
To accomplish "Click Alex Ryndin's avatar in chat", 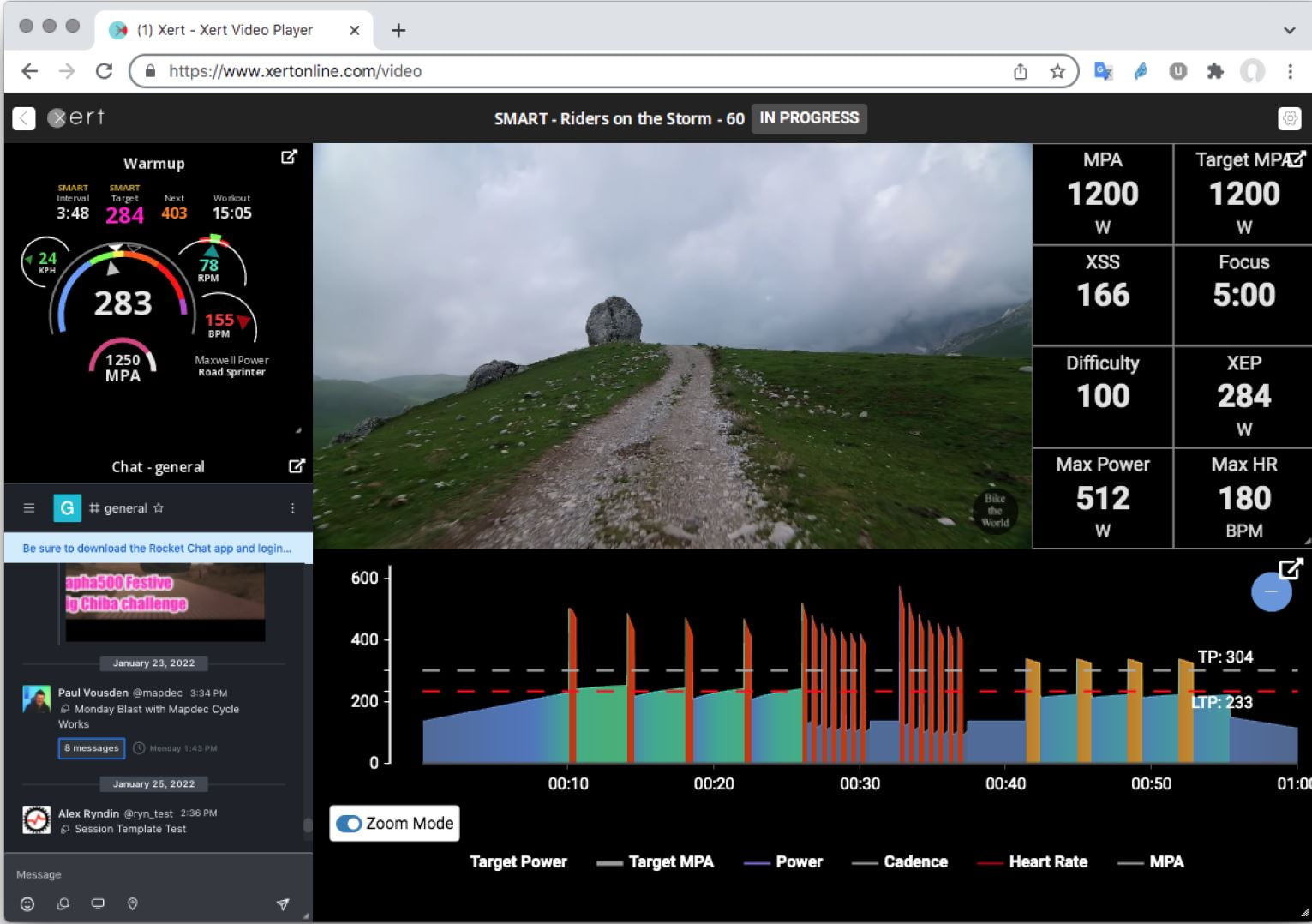I will point(36,820).
